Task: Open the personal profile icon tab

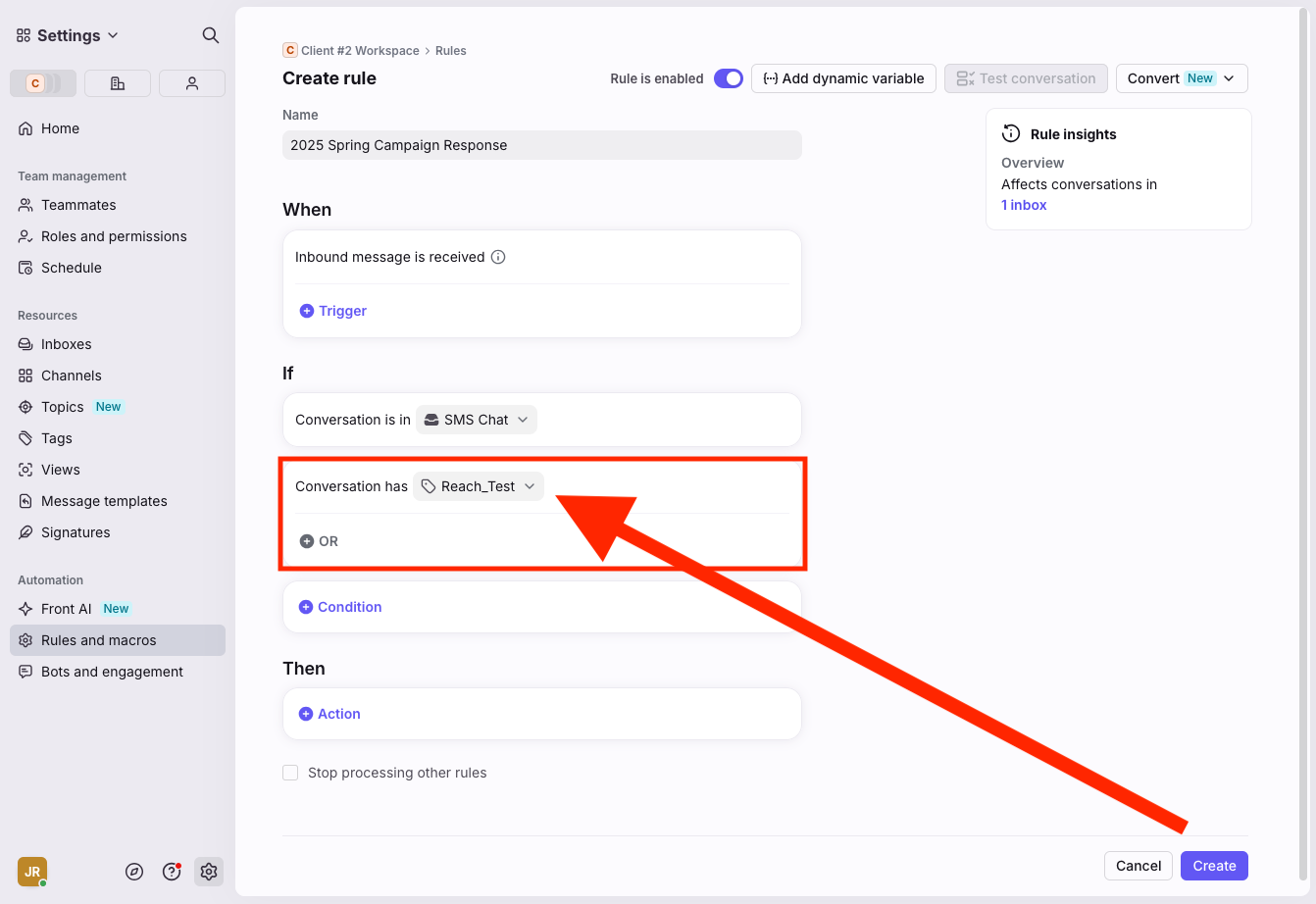Action: tap(192, 83)
